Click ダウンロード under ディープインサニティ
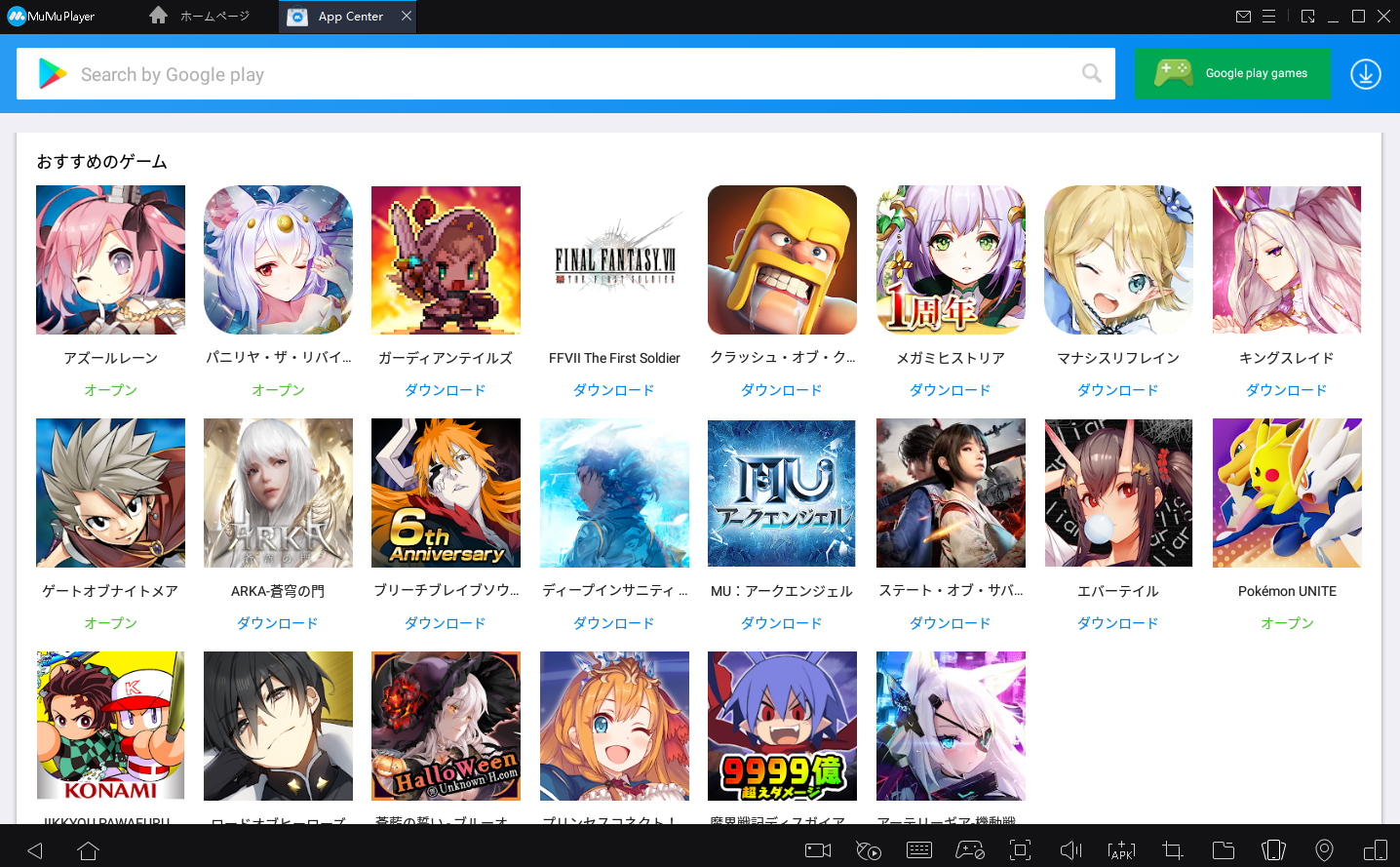The width and height of the screenshot is (1400, 867). (614, 623)
